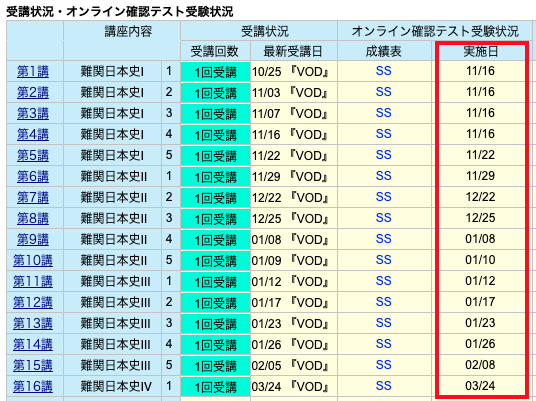This screenshot has width=536, height=401.
Task: Select the 02/05 『VOD』 latest attendance cell
Action: point(294,365)
